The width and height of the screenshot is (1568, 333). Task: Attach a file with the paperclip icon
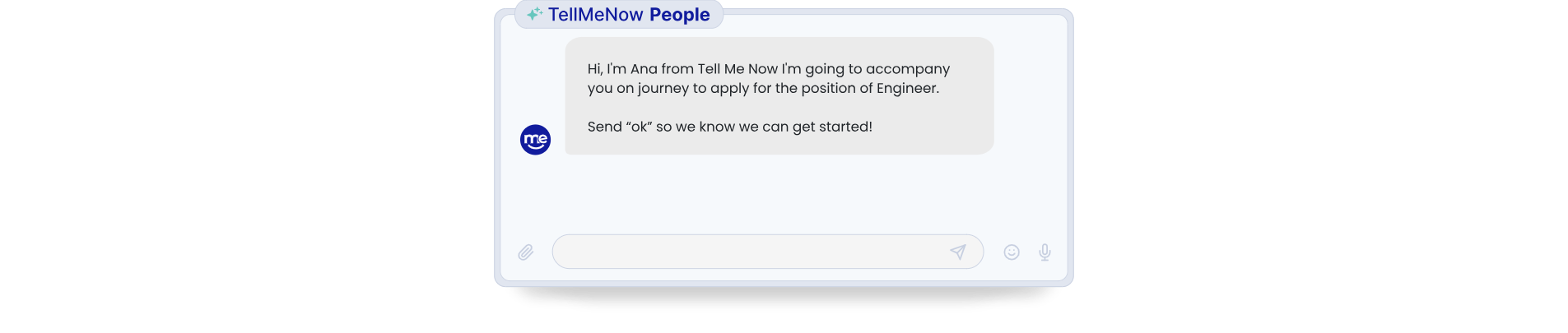click(x=525, y=252)
